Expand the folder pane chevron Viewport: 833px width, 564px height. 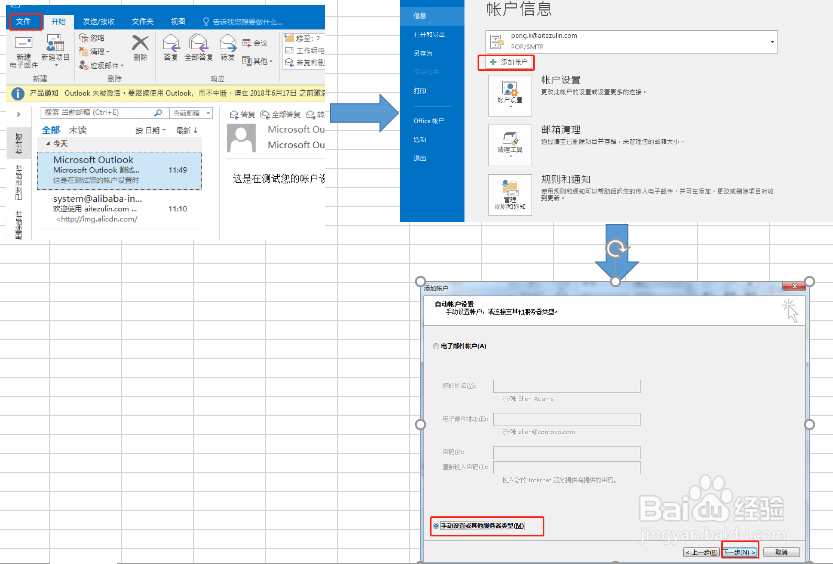[19, 114]
